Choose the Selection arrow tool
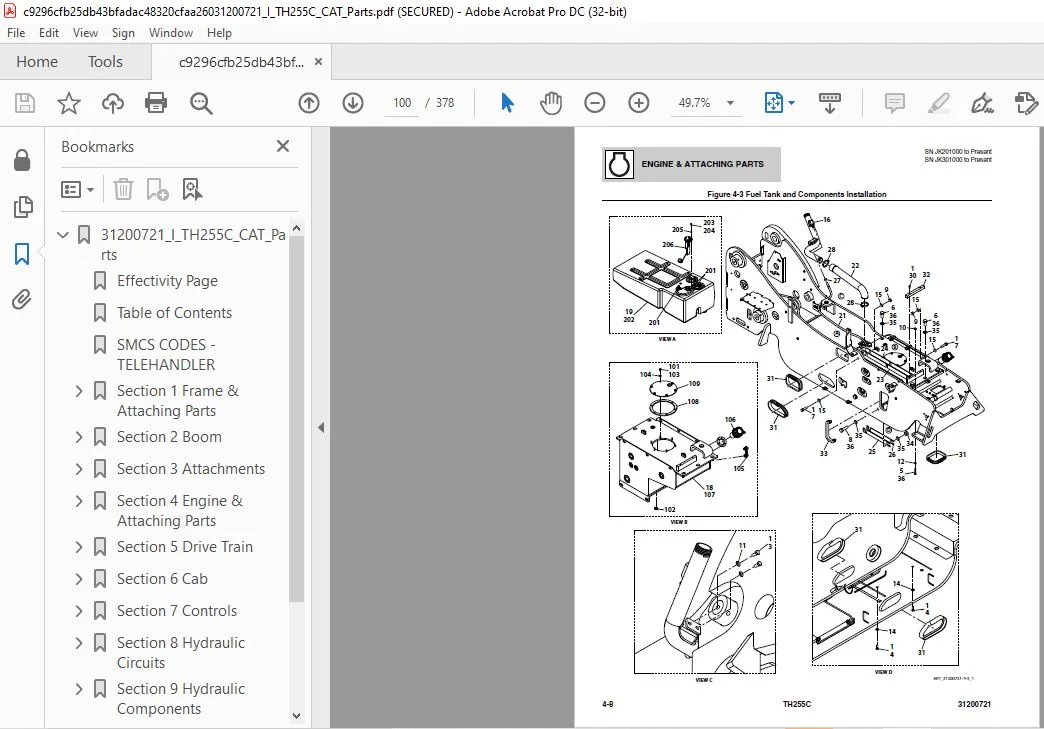 507,103
